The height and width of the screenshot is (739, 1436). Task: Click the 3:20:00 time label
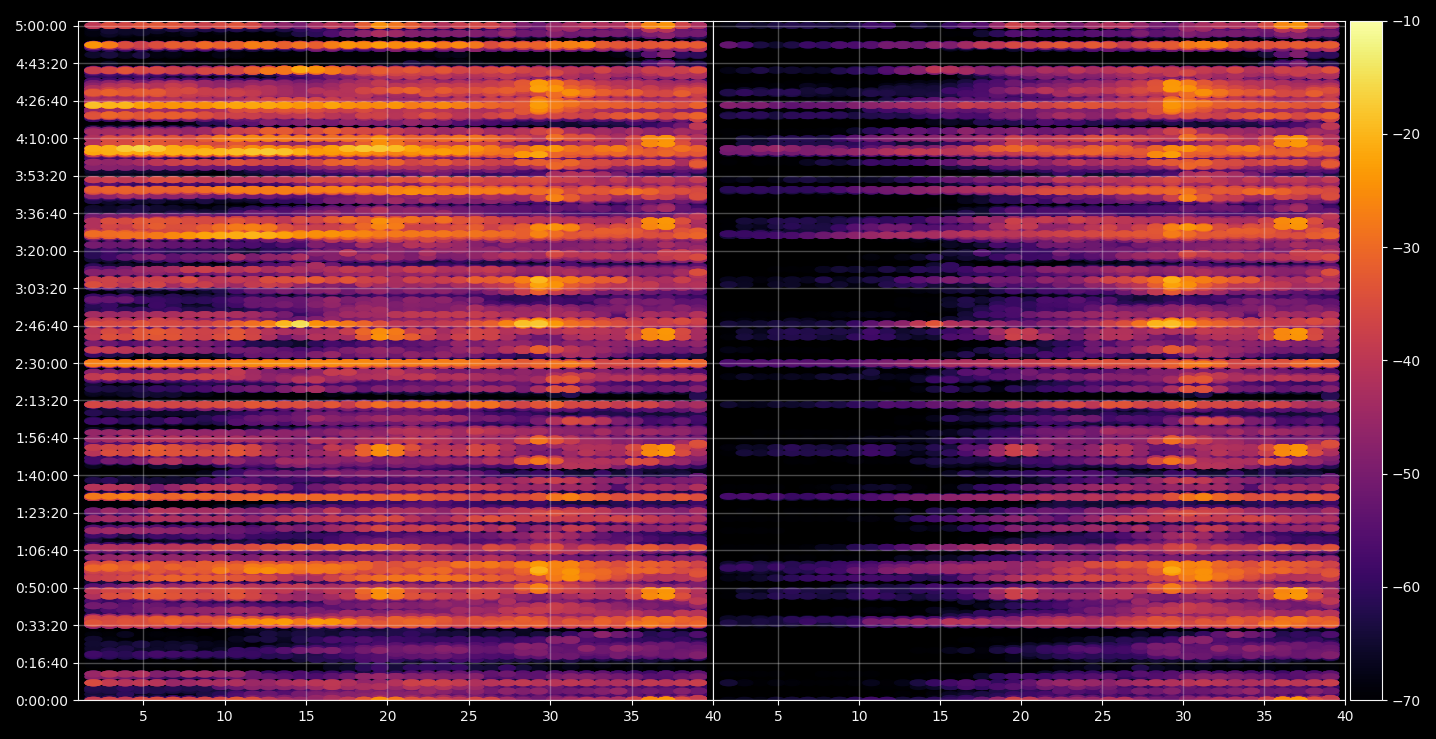tap(41, 251)
